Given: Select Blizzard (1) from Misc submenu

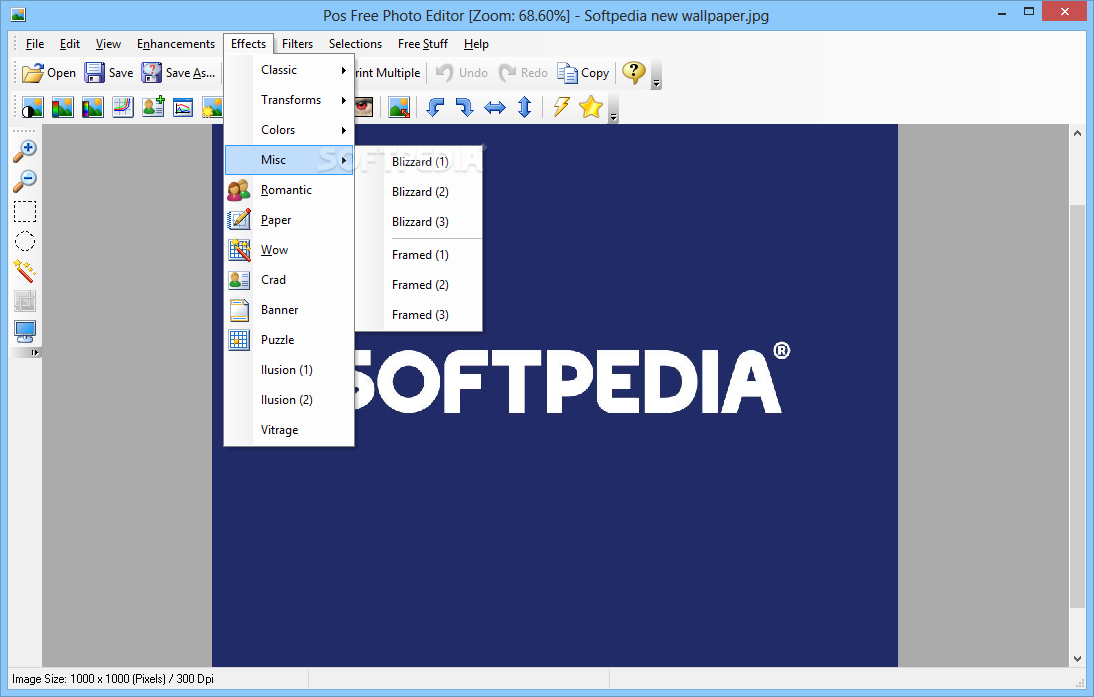Looking at the screenshot, I should 419,162.
